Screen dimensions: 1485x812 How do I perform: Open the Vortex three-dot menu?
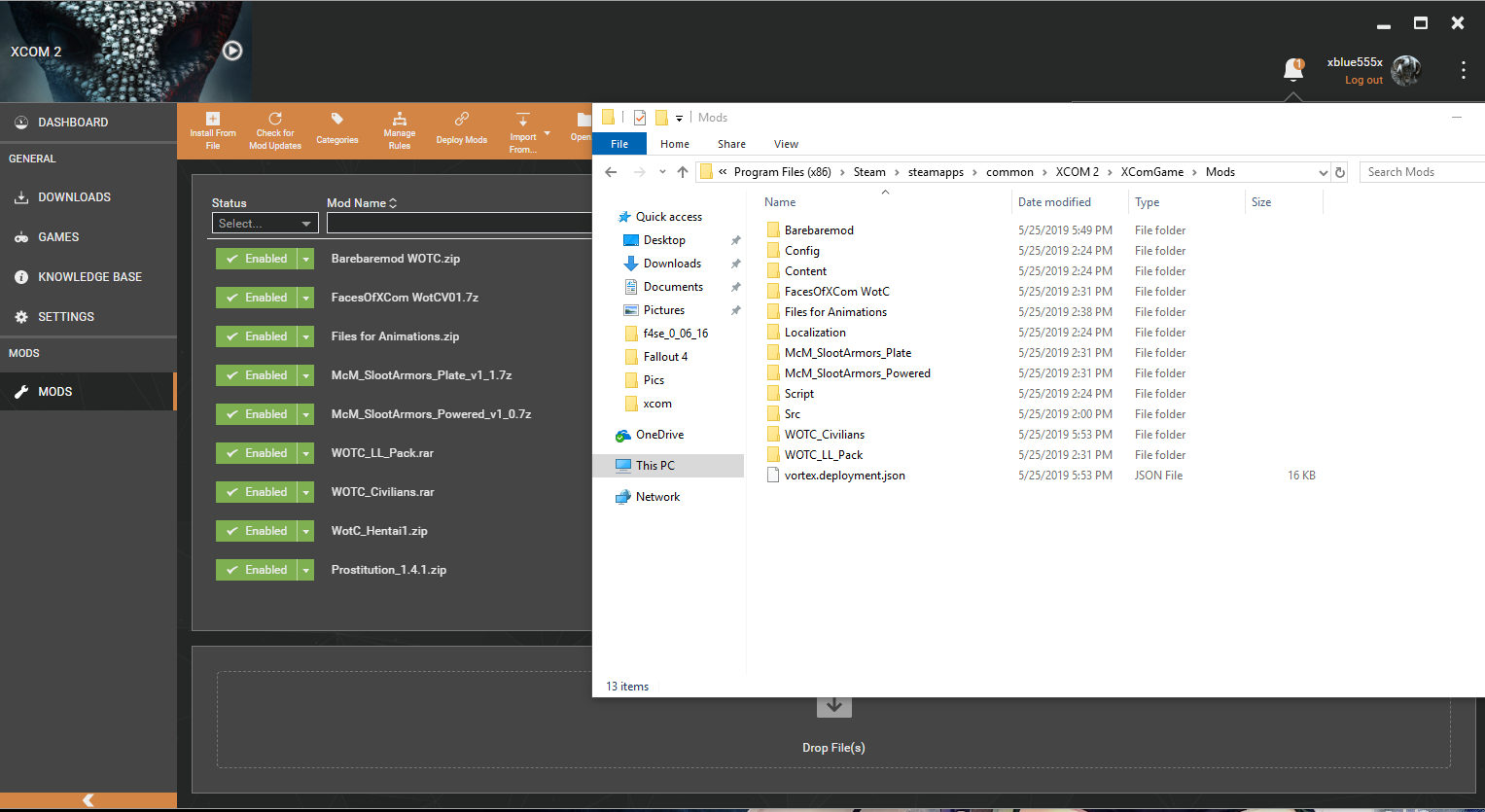1464,70
